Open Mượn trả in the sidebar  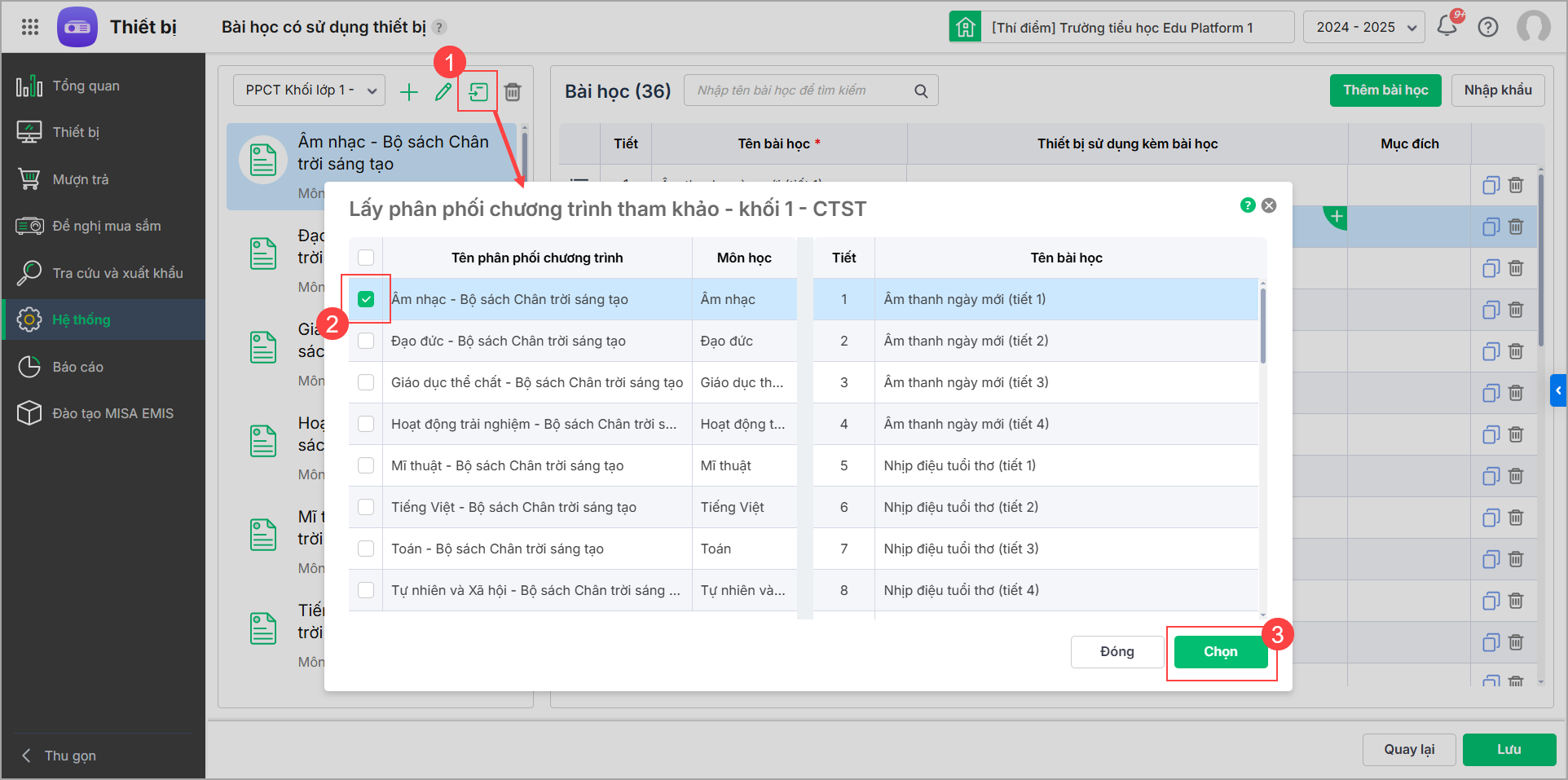pos(104,179)
